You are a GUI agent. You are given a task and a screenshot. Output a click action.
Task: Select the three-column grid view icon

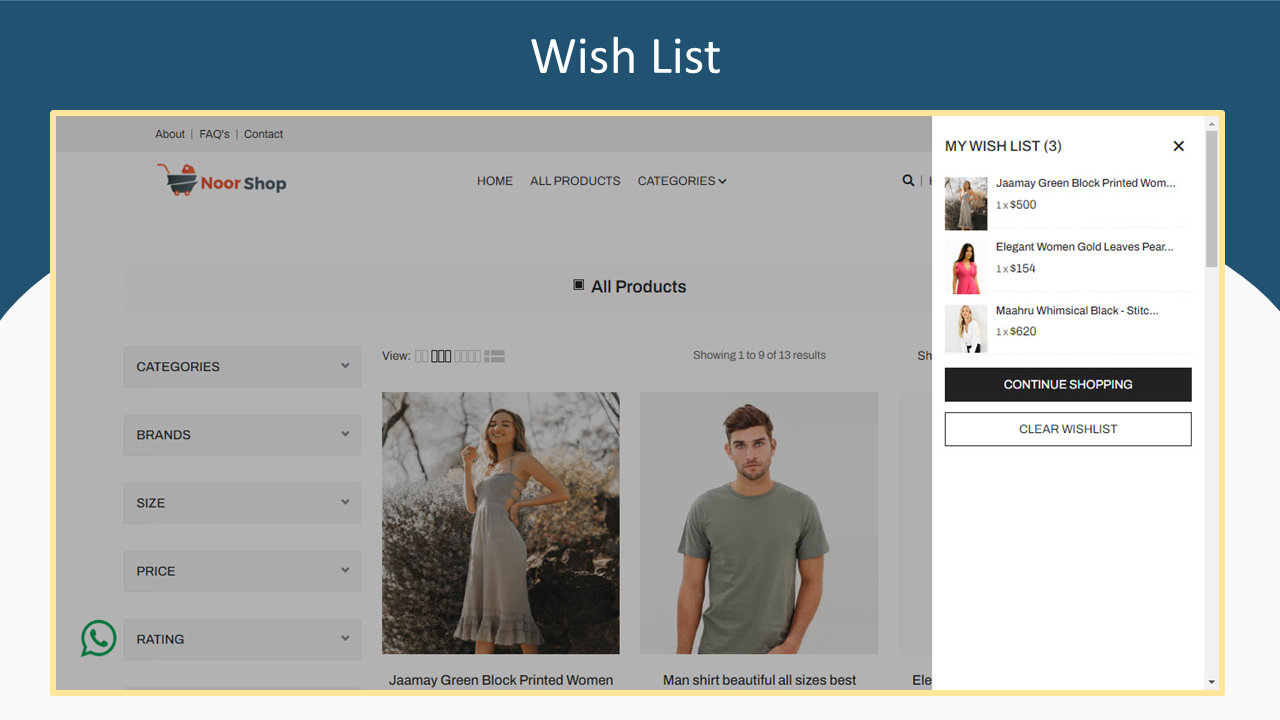click(441, 355)
